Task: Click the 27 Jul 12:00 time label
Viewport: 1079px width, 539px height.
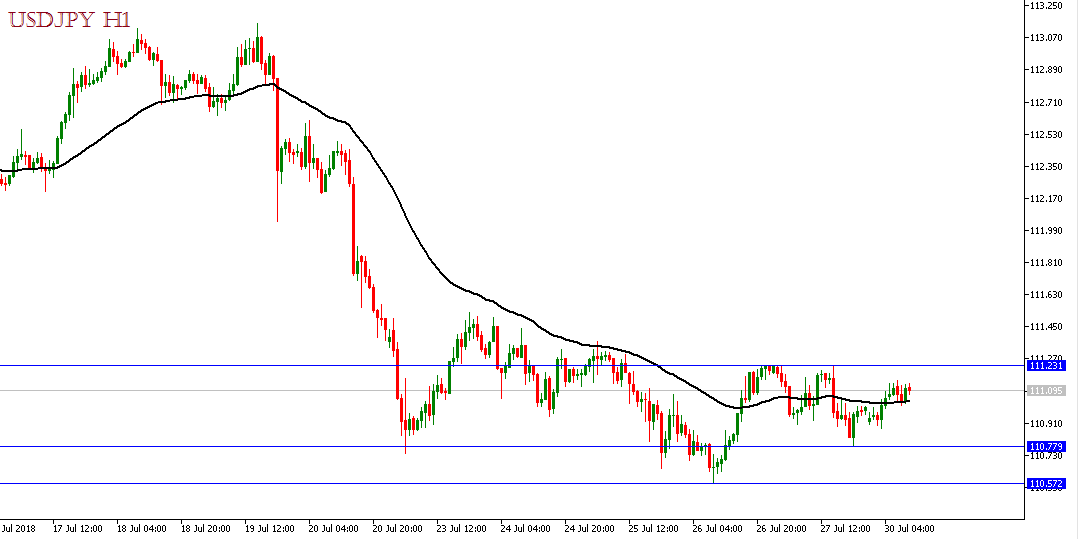Action: coord(846,527)
